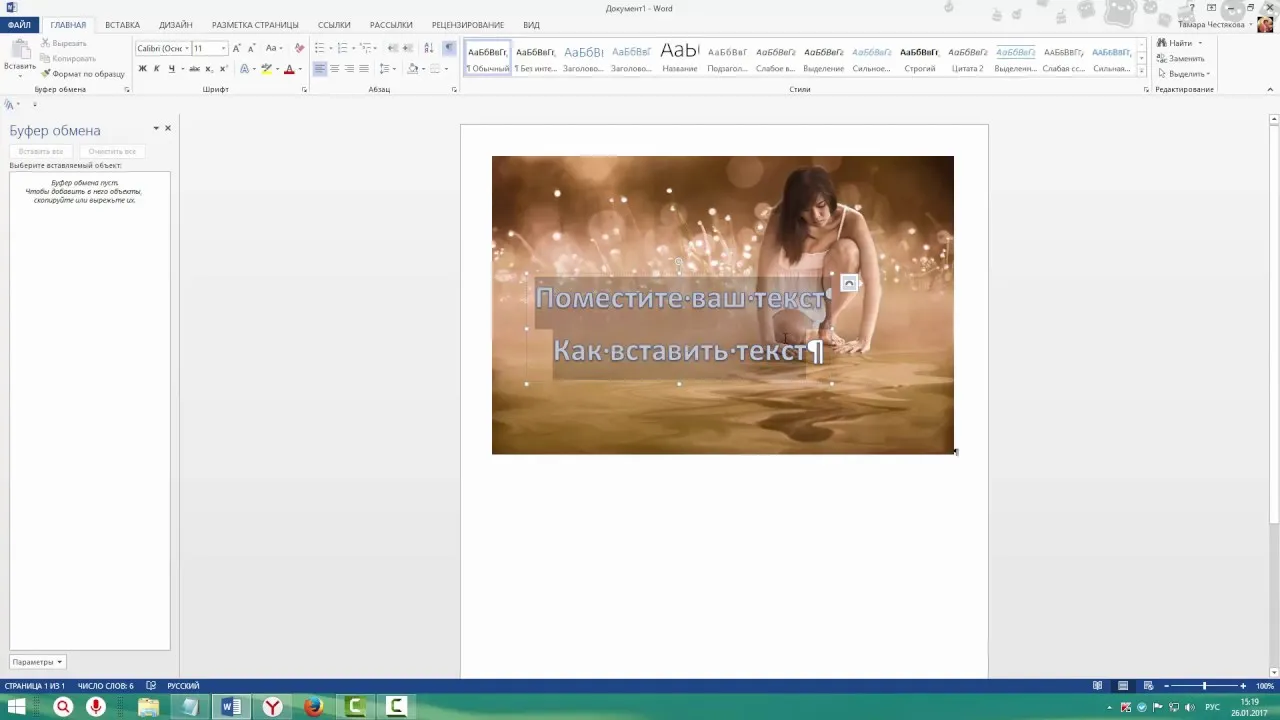Clear all formatting eraser icon
The width and height of the screenshot is (1280, 720).
point(299,48)
